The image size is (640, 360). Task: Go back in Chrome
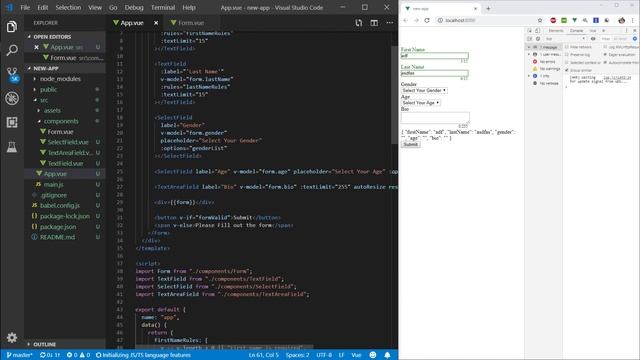406,20
